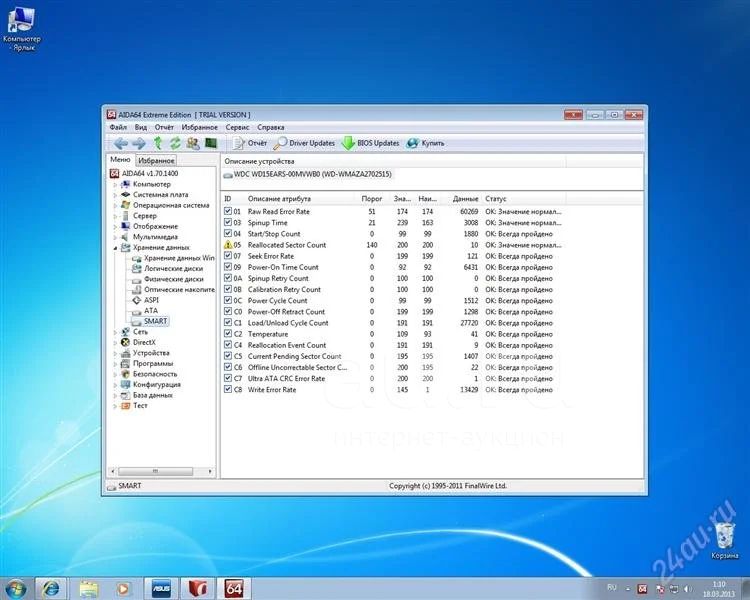The height and width of the screenshot is (600, 750).
Task: Expand the База данных tree node
Action: (115, 395)
